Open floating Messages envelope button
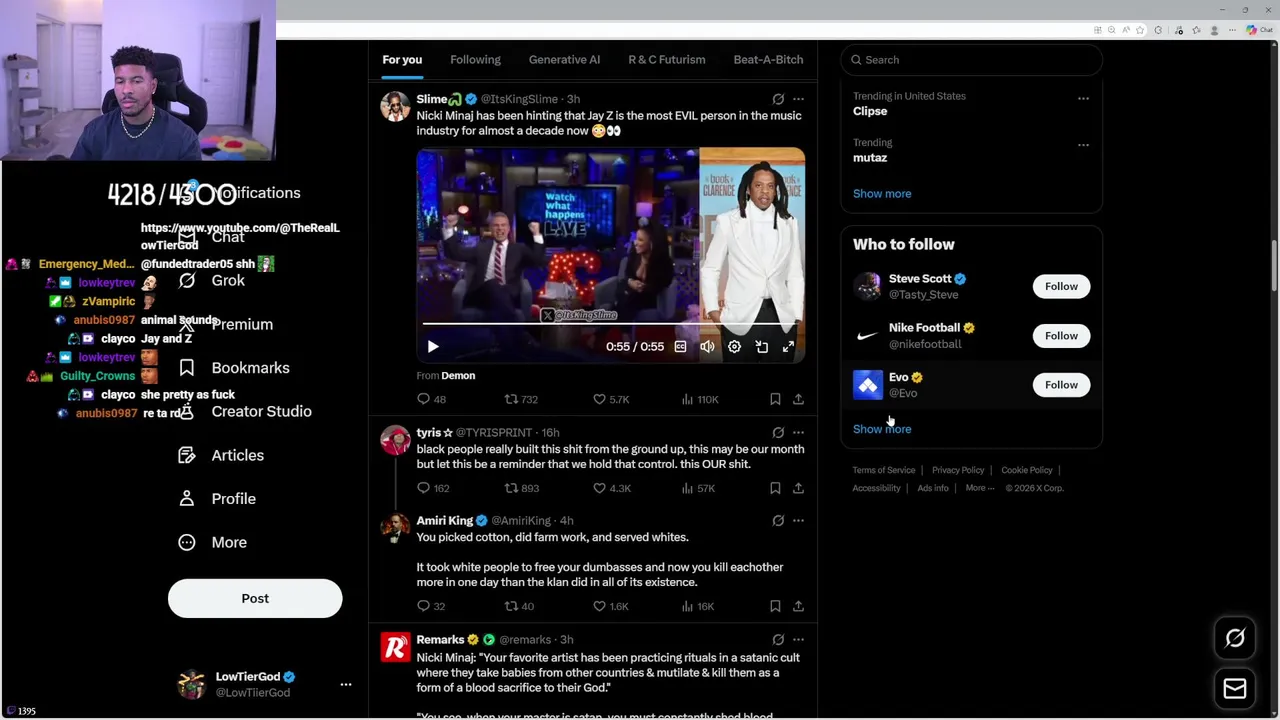Screen dimensions: 1280x720 click(x=1235, y=689)
